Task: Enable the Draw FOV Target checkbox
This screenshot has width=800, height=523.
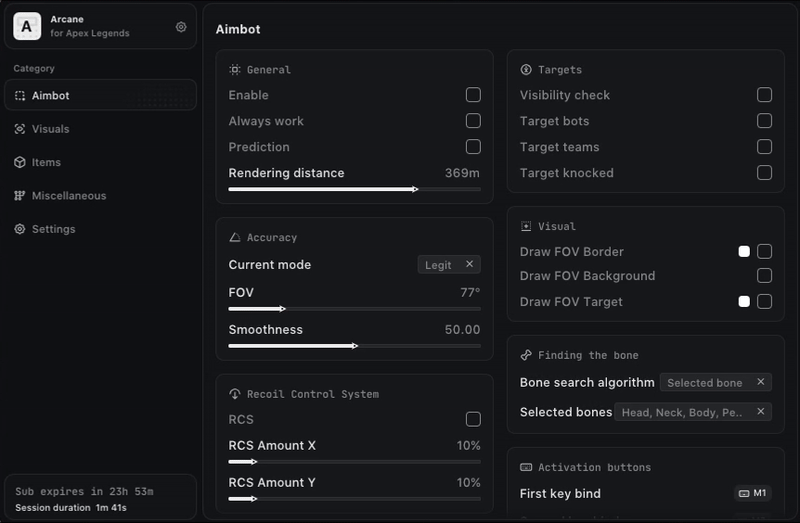Action: (x=764, y=302)
